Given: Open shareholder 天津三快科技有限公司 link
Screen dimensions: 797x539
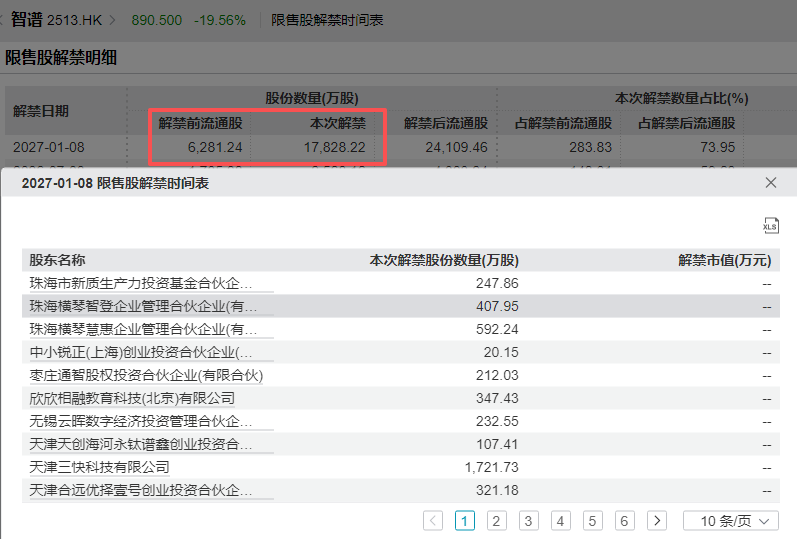Looking at the screenshot, I should [x=99, y=467].
